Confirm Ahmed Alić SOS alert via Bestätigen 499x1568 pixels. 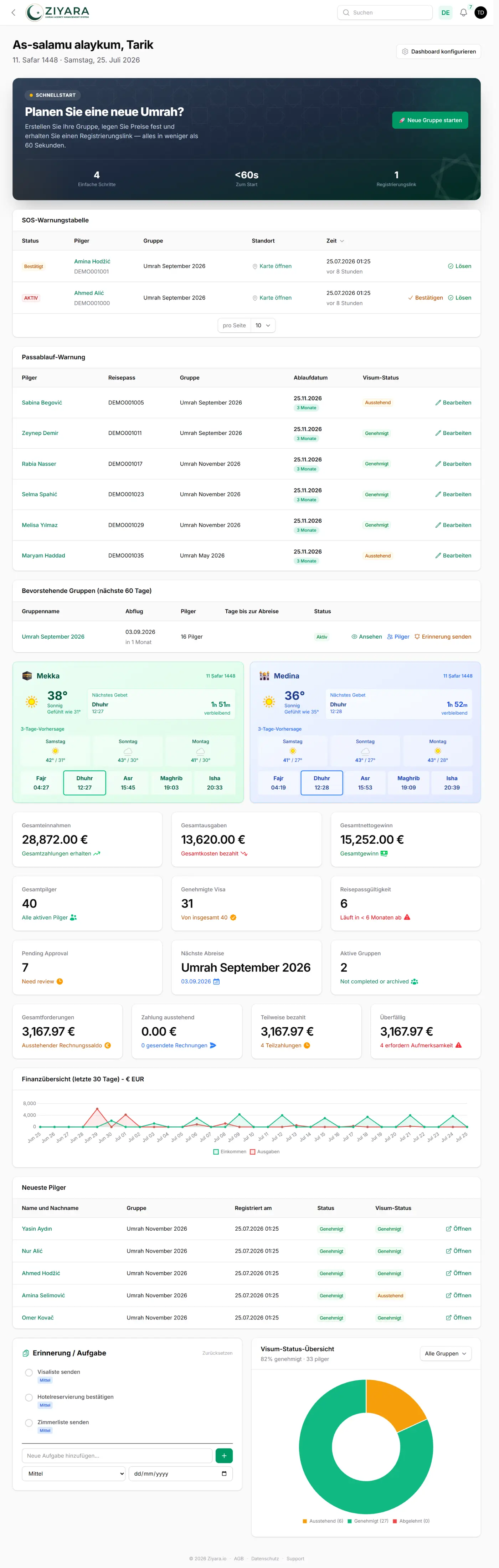[x=425, y=298]
